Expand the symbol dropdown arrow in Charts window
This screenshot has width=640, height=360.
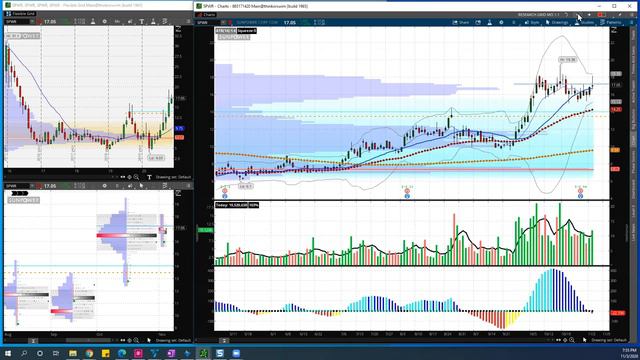pos(223,22)
